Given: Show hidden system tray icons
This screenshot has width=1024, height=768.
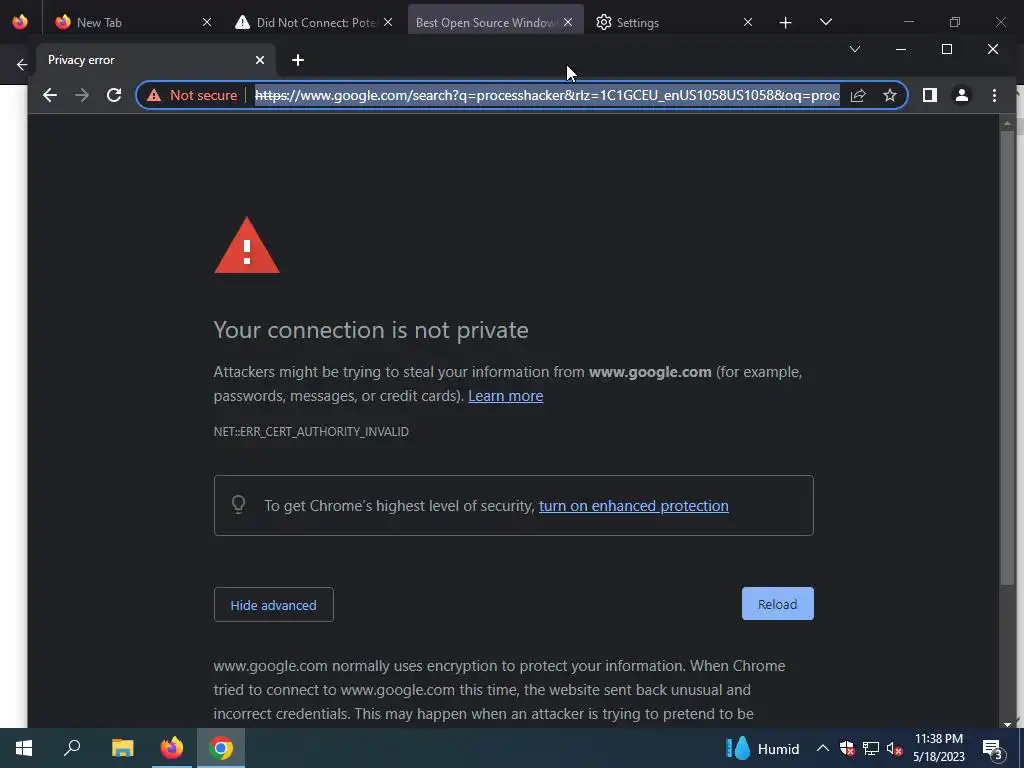Looking at the screenshot, I should click(x=823, y=748).
